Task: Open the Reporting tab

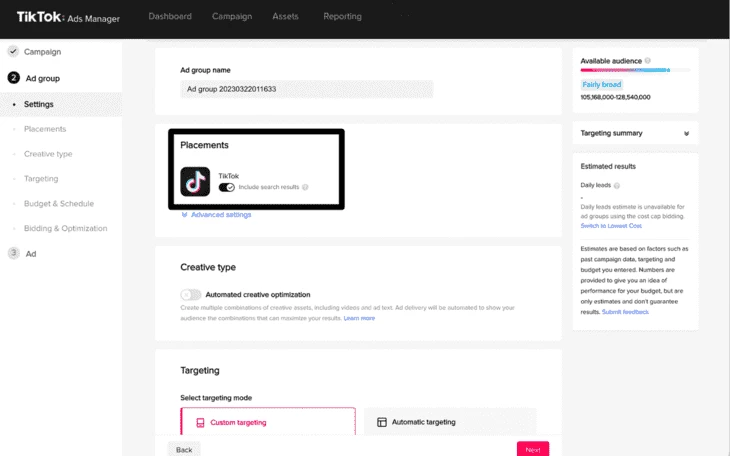Action: pos(342,16)
